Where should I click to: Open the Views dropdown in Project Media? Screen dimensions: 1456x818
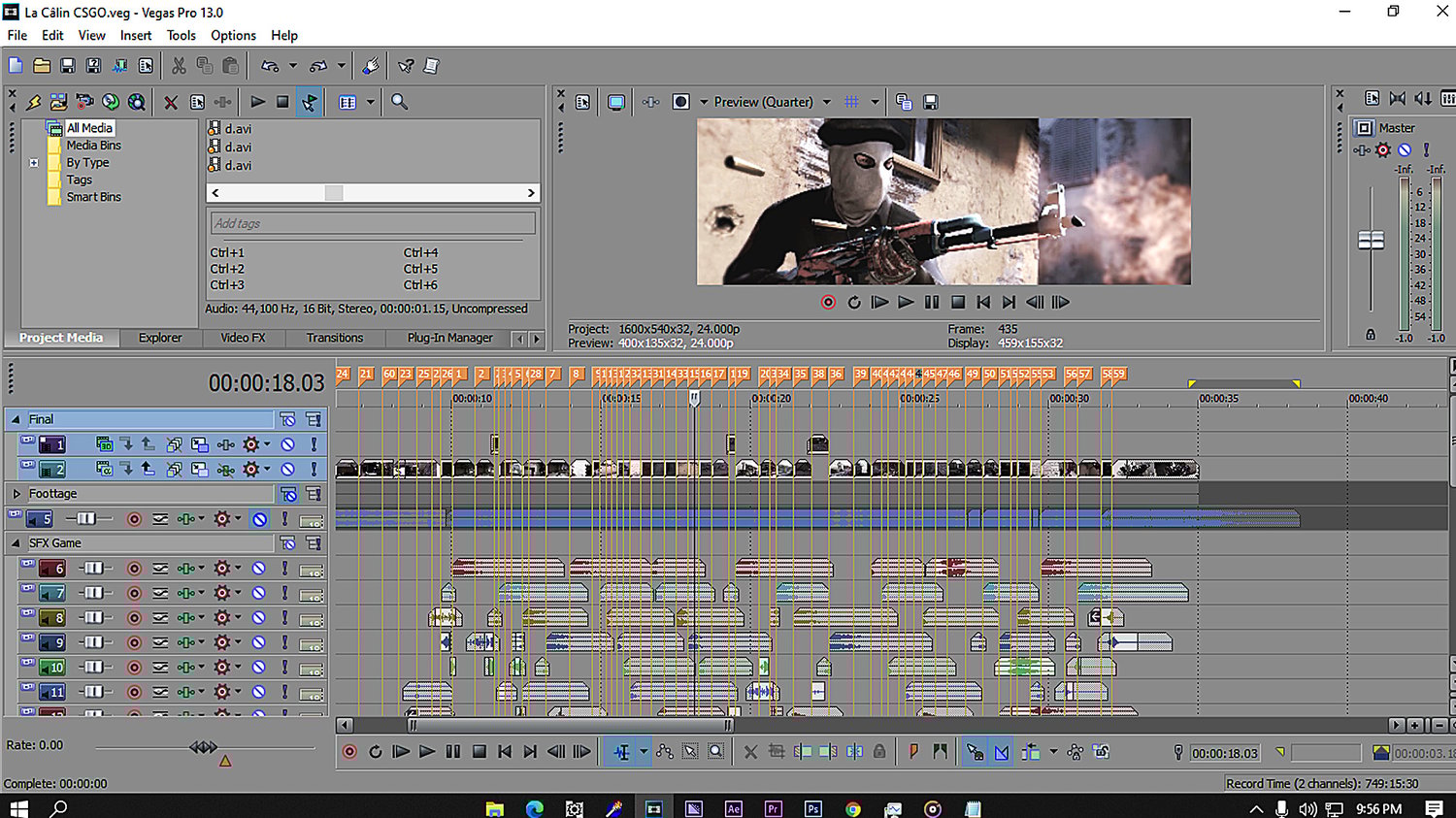(x=371, y=102)
